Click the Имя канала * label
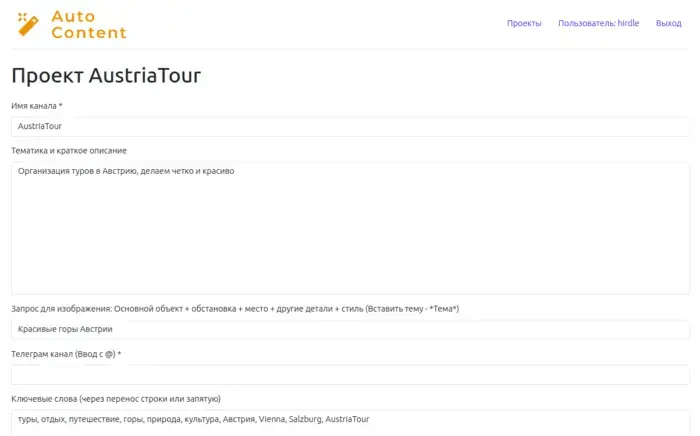Viewport: 700px width, 436px height. coord(37,106)
